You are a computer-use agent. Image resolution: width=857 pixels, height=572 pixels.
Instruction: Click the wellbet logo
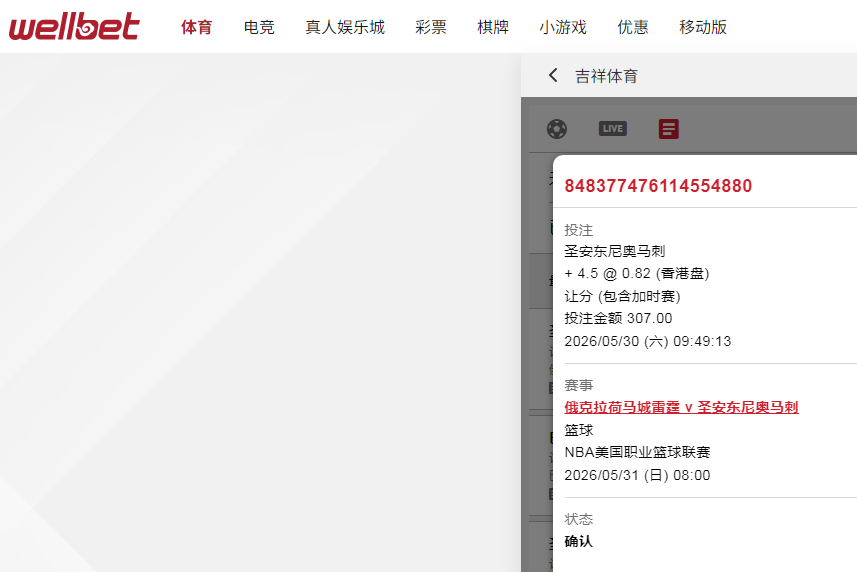click(x=74, y=26)
